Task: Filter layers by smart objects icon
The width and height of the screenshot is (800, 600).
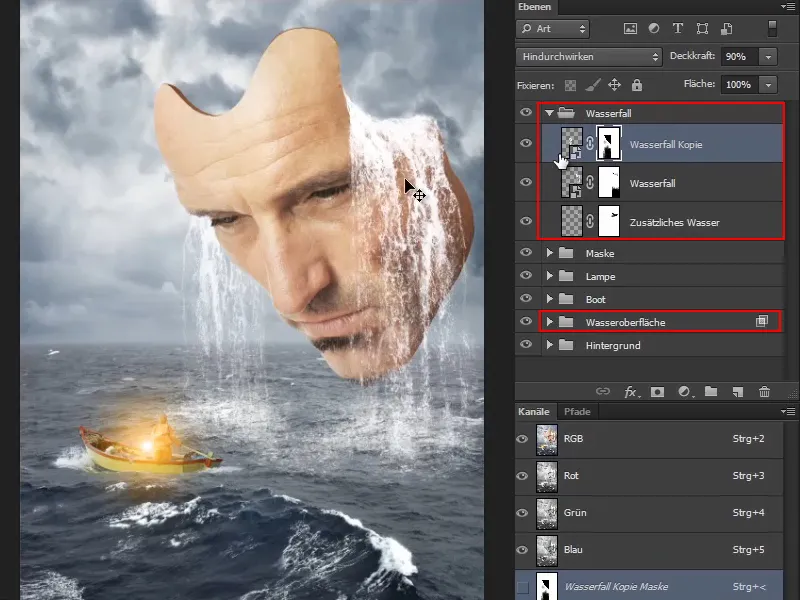Action: (x=727, y=29)
